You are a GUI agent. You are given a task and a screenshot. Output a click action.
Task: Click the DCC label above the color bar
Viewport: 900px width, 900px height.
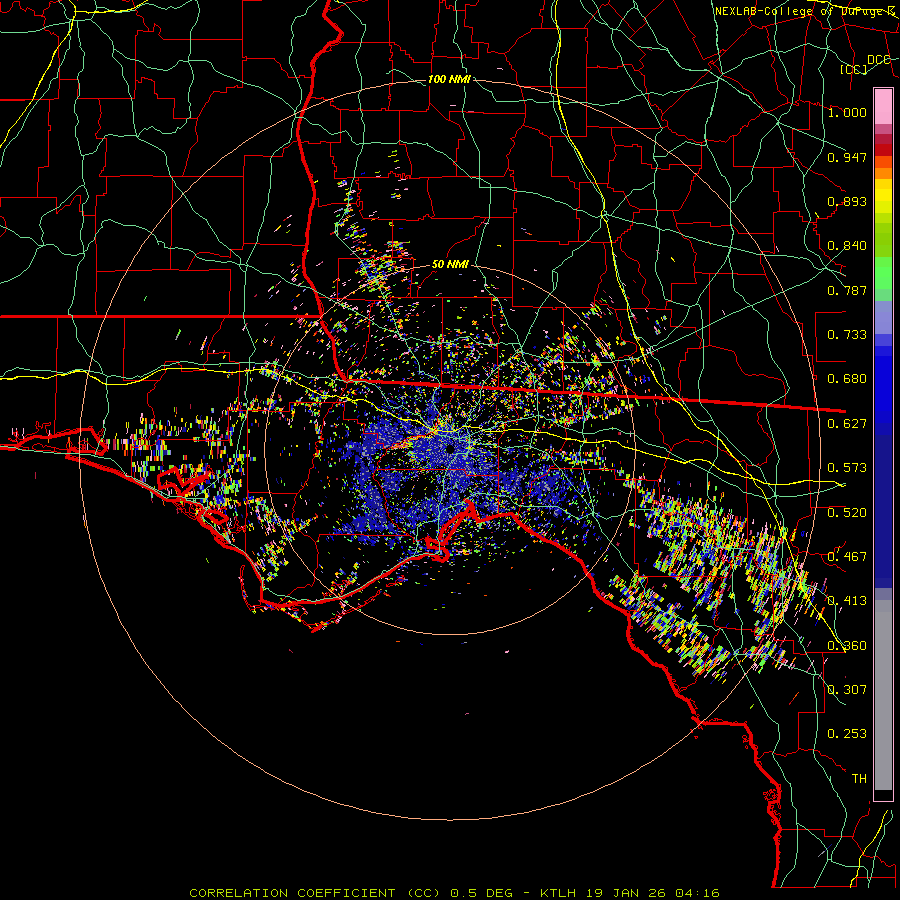click(x=879, y=60)
